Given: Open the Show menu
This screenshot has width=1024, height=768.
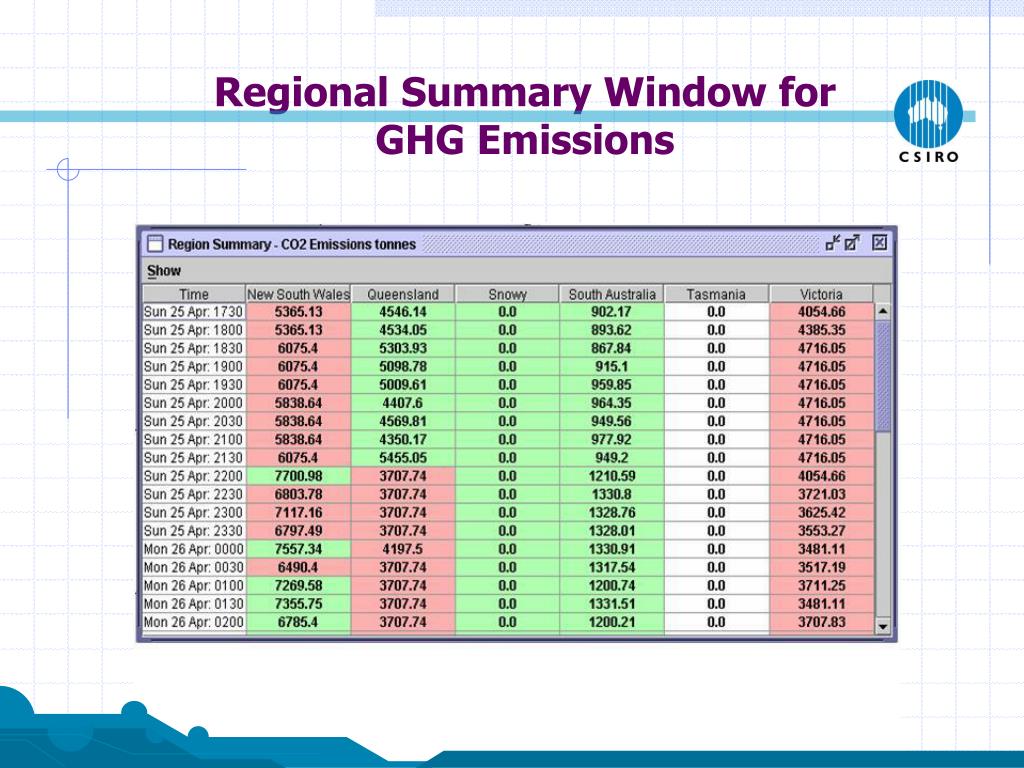Looking at the screenshot, I should point(163,270).
